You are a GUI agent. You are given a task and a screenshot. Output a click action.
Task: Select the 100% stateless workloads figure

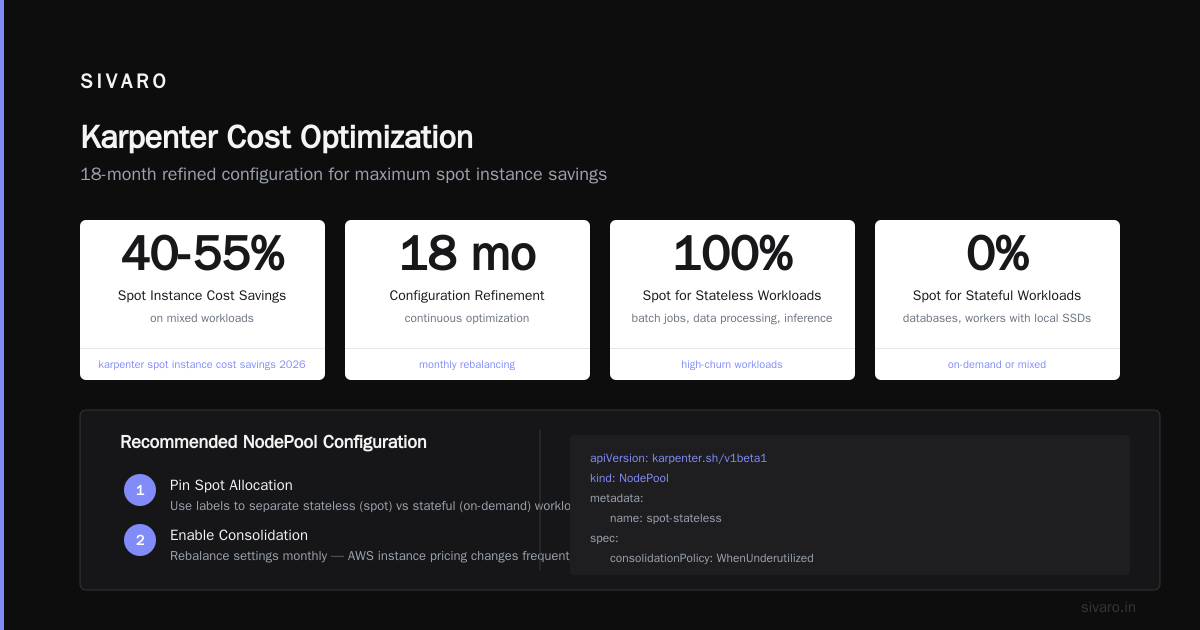(732, 253)
